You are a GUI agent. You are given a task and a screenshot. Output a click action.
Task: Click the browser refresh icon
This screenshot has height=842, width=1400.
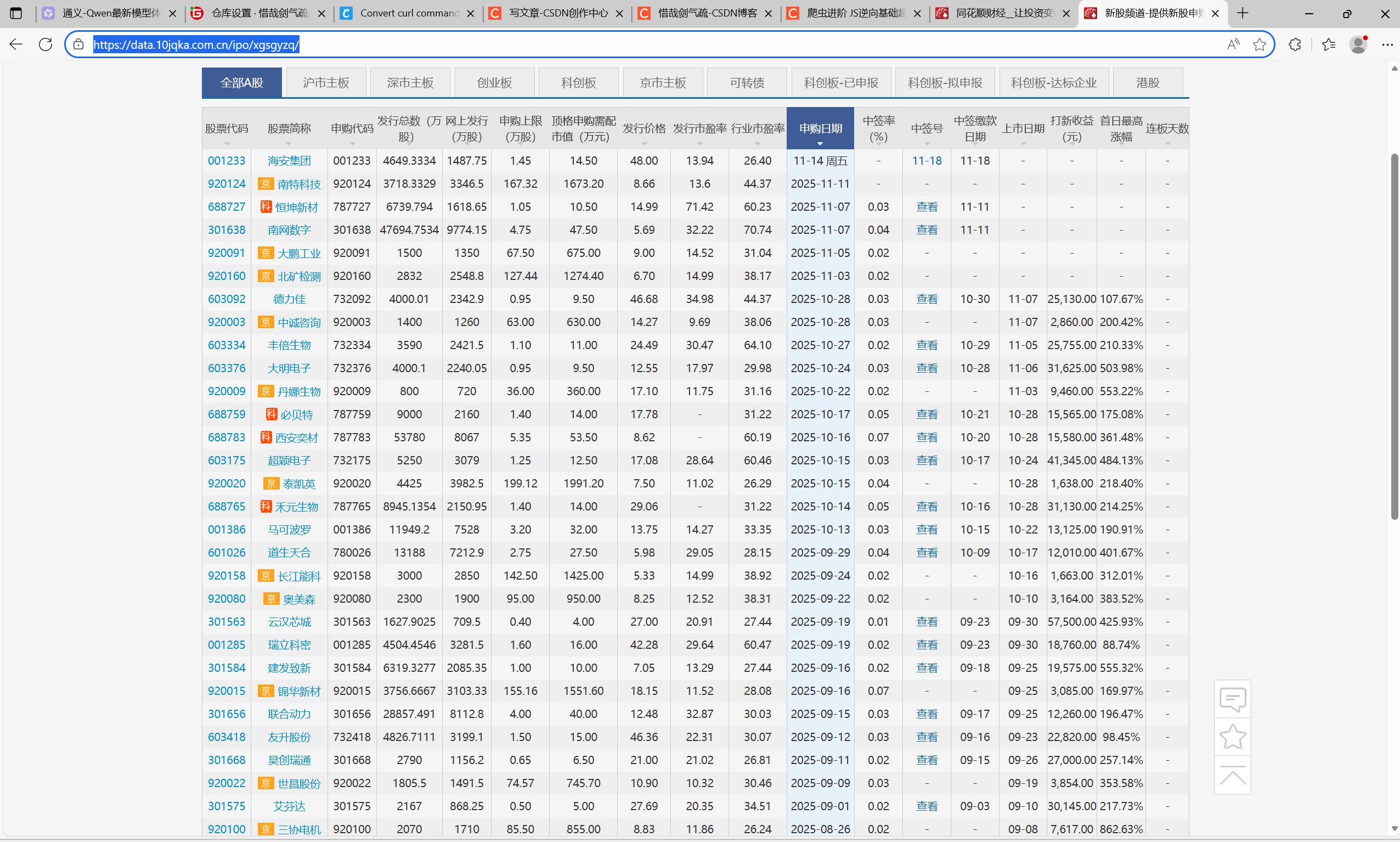46,44
